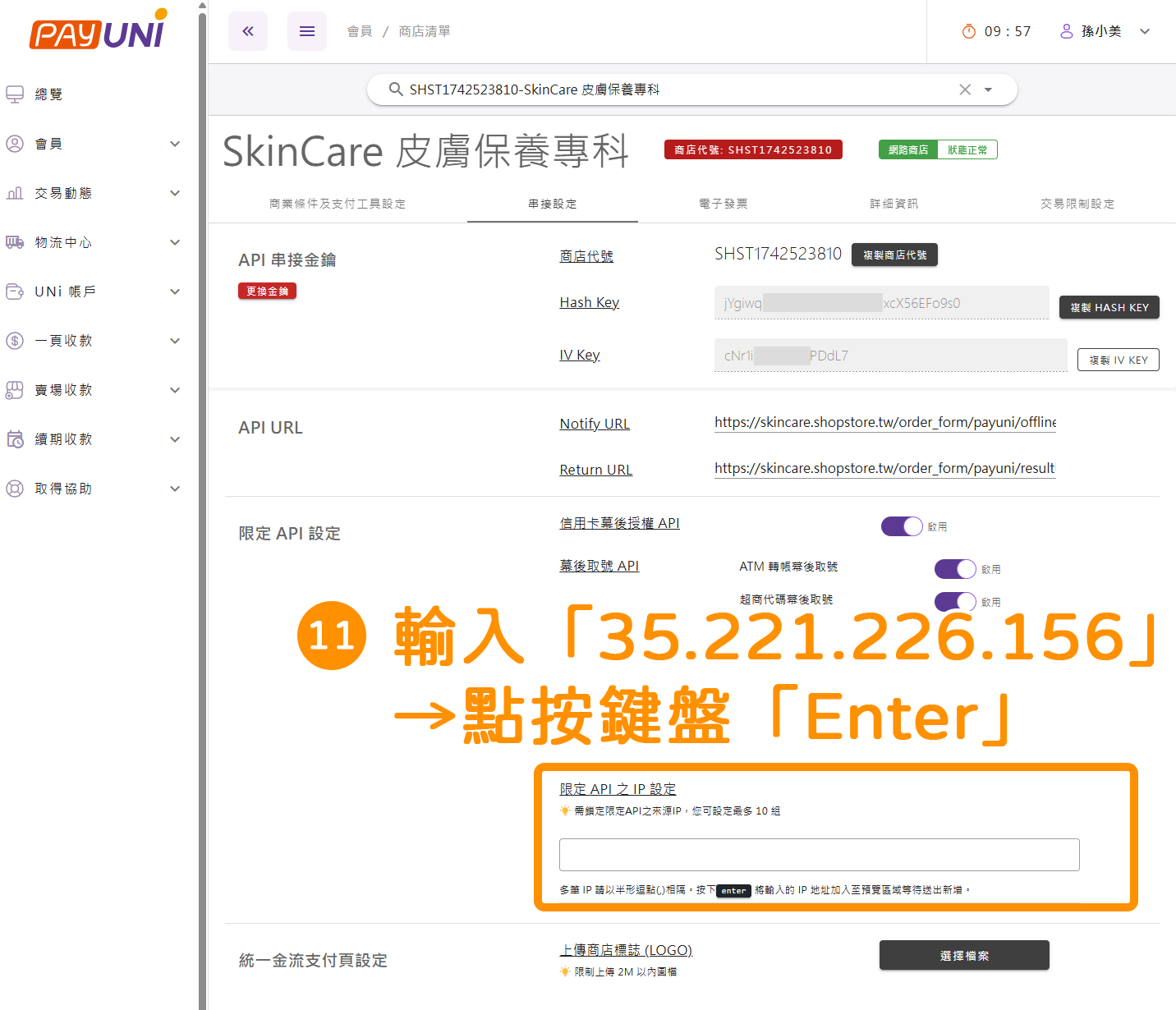Click 複製 IV KEY button
Screen dimensions: 1176x1010
point(1119,360)
